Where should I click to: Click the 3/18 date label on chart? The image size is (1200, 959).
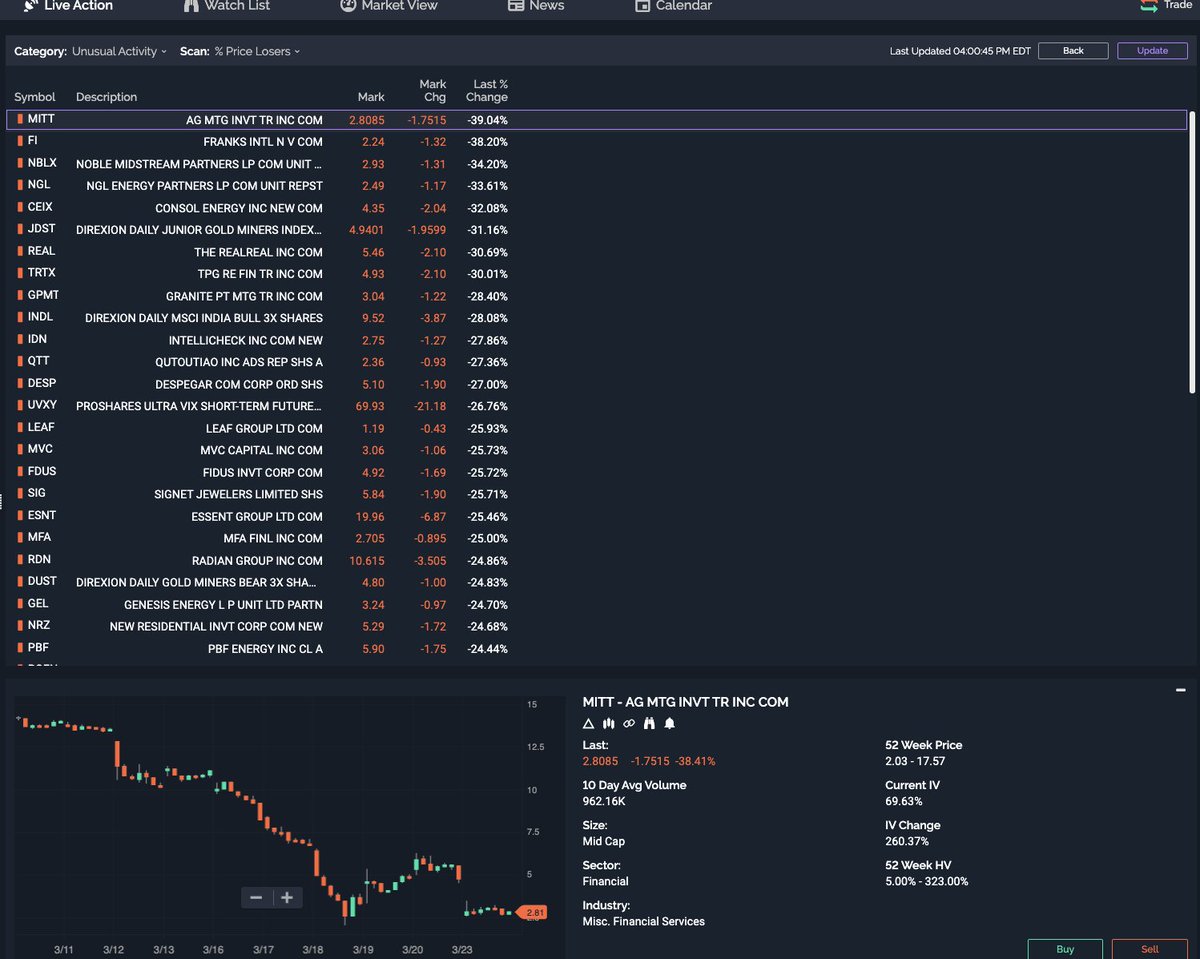pos(313,950)
